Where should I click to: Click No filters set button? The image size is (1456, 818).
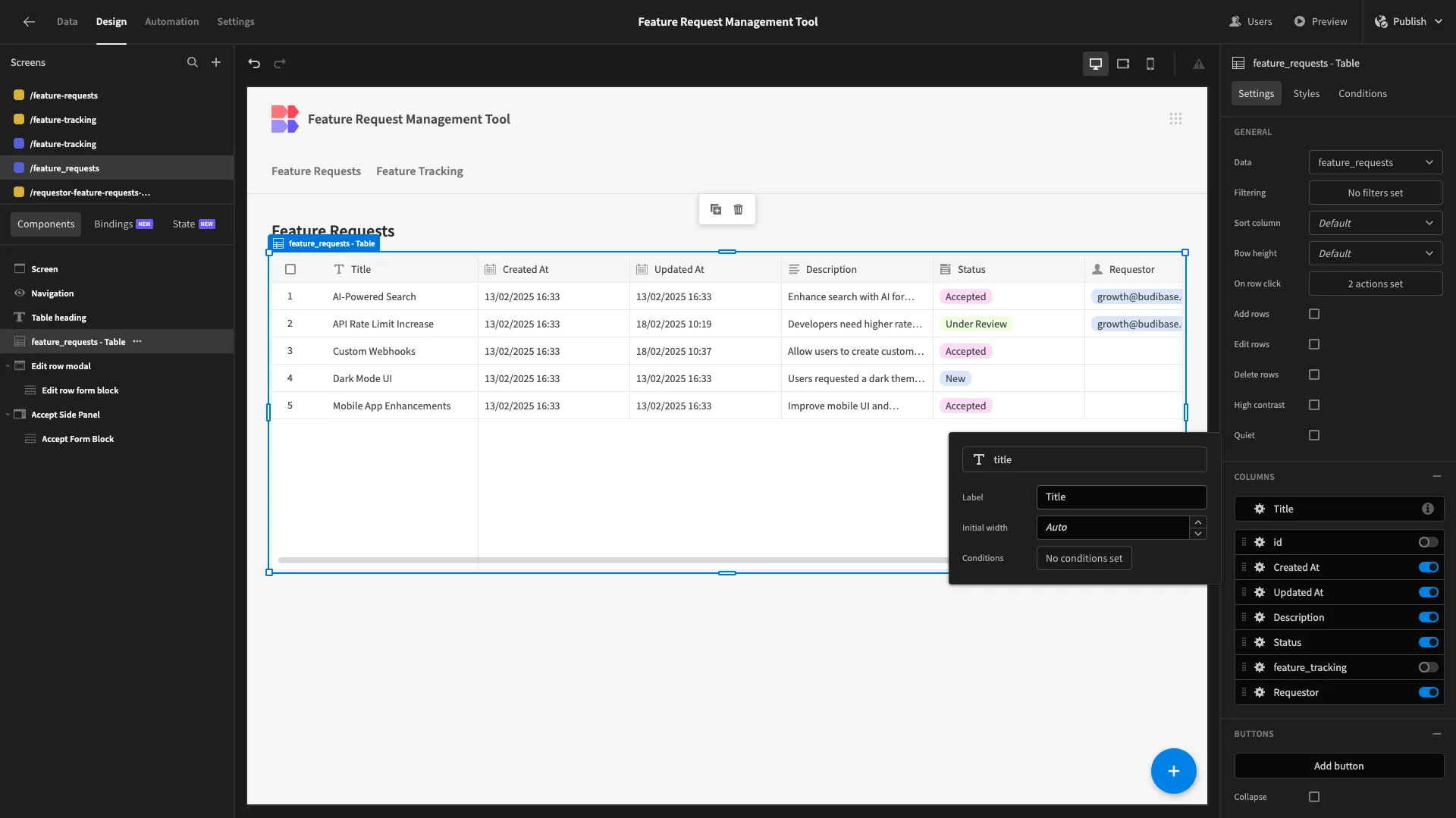1376,193
